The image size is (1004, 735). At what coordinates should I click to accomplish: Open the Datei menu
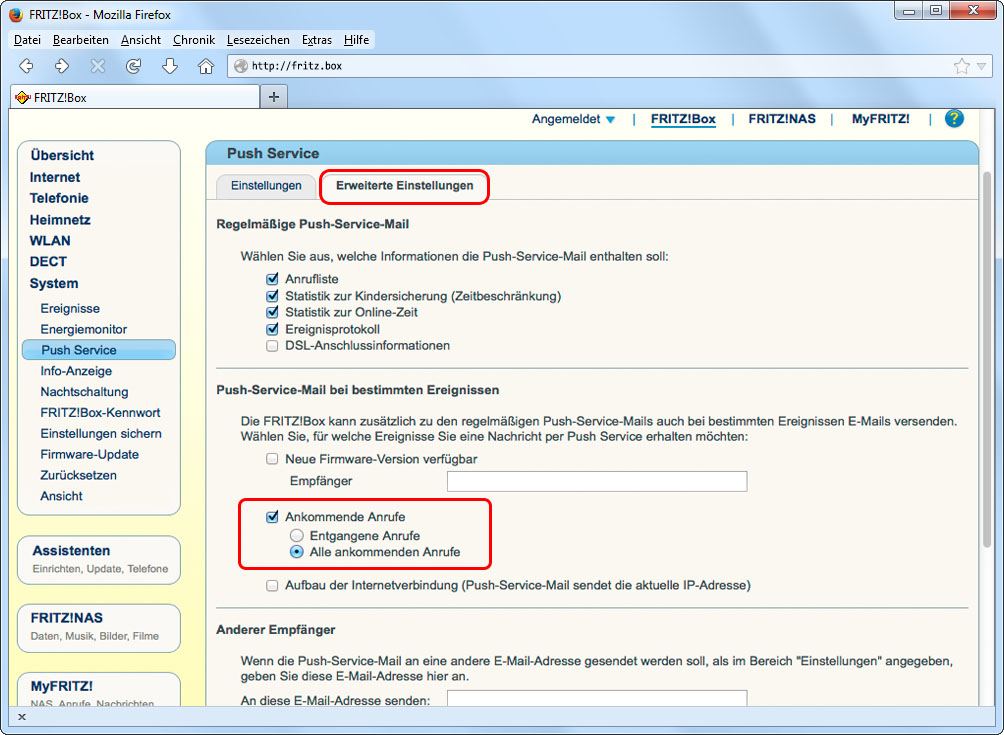(27, 40)
